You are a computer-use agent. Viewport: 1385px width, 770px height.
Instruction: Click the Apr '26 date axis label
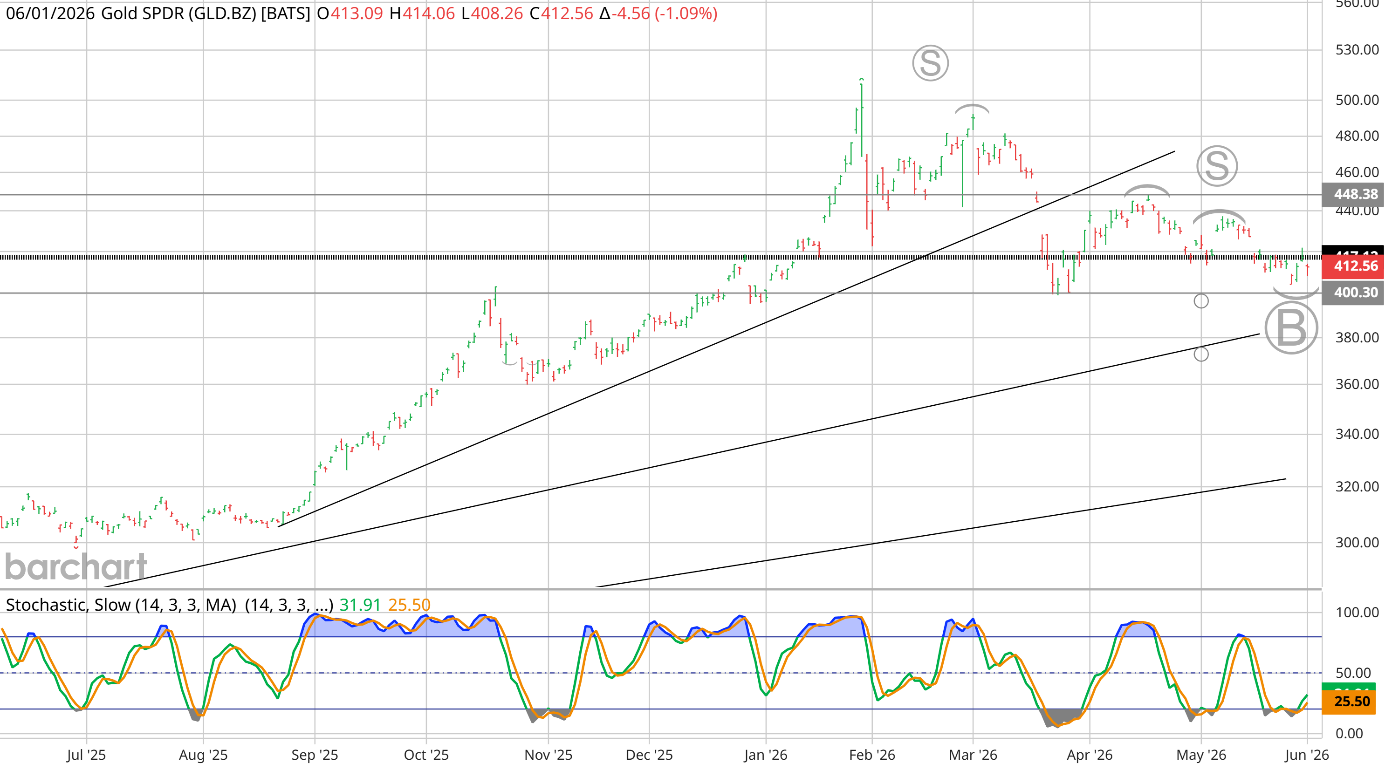pos(1090,755)
